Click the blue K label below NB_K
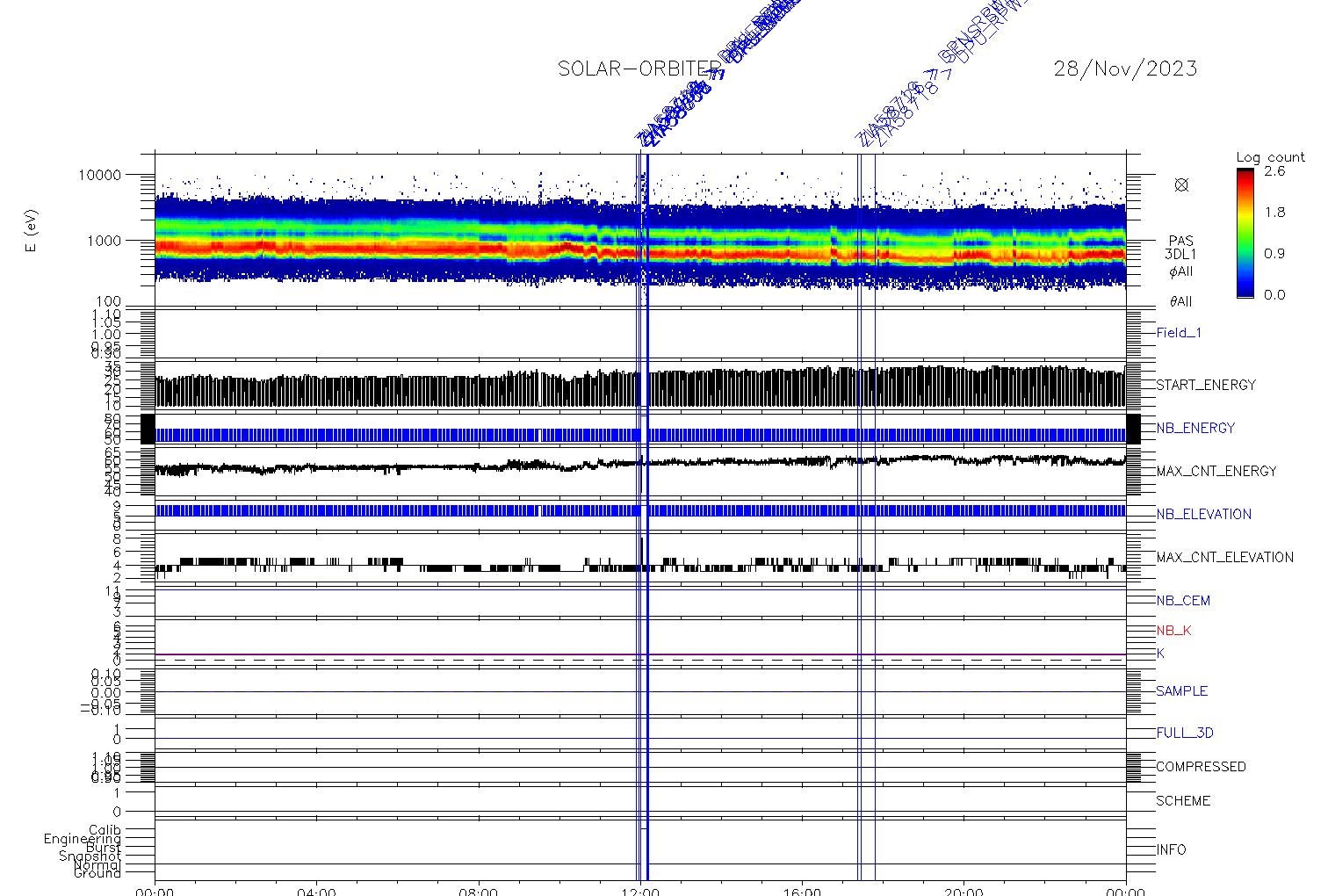1328x896 pixels. pos(1160,654)
